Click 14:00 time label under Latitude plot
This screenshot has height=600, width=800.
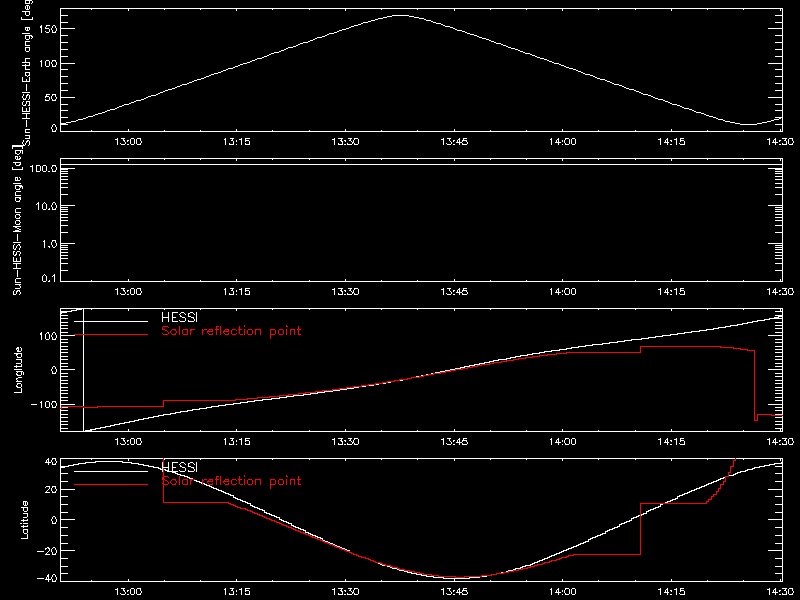point(563,592)
